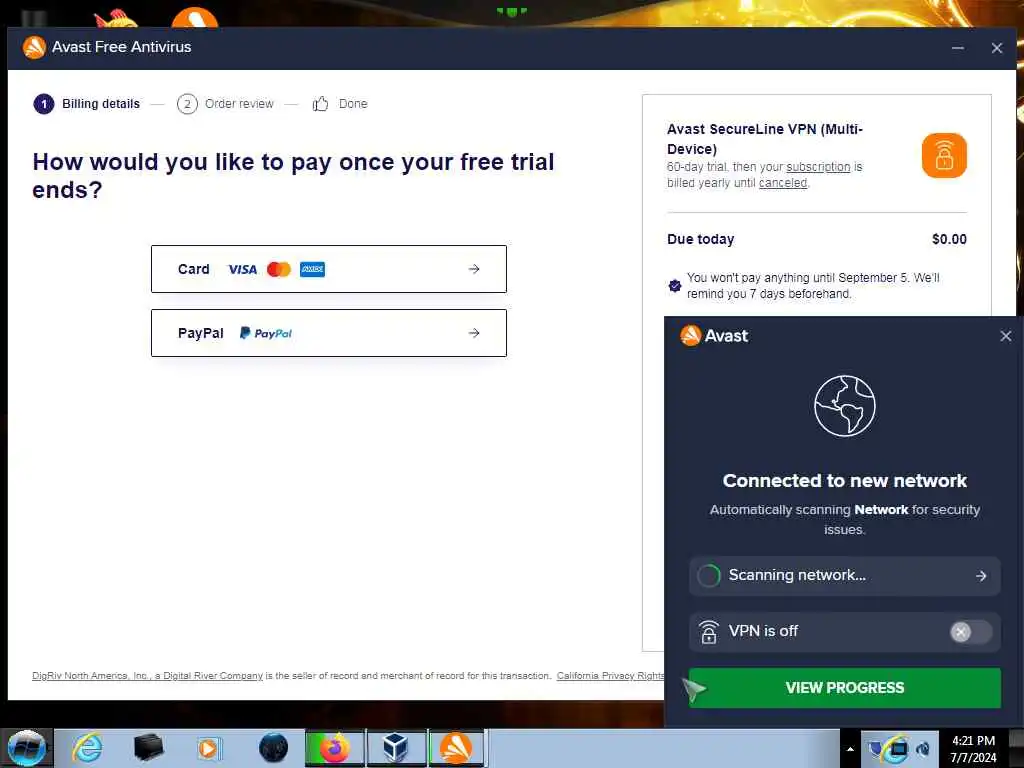Viewport: 1024px width, 768px height.
Task: Open Internet Explorer from the taskbar
Action: click(87, 748)
